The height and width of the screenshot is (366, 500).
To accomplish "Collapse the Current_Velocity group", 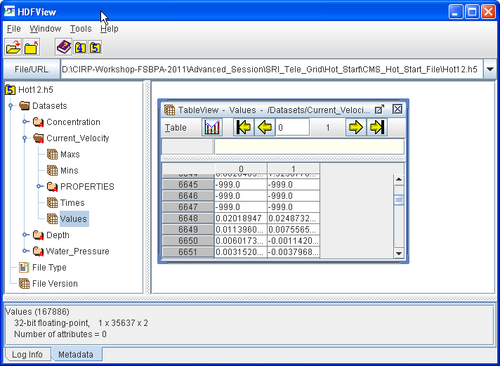I will point(25,138).
